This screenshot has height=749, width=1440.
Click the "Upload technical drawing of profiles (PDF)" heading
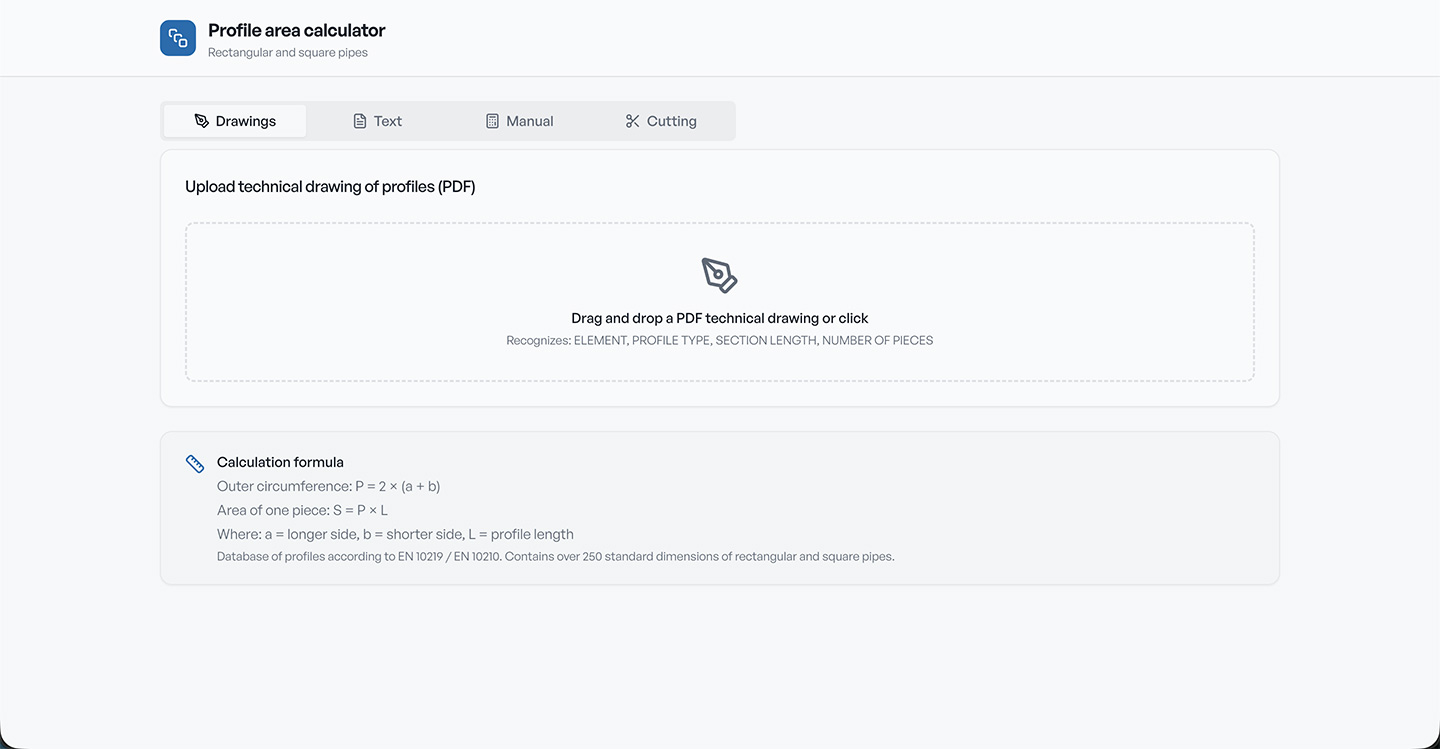tap(330, 187)
